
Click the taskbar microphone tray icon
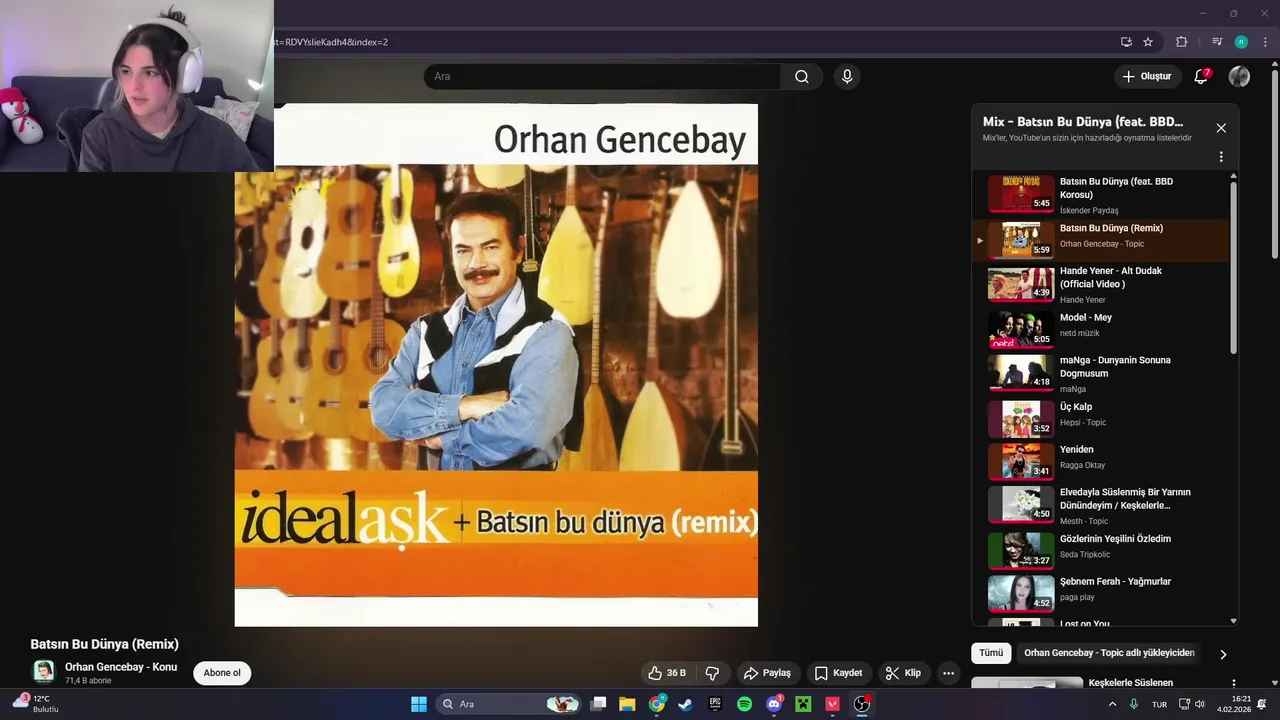1134,704
